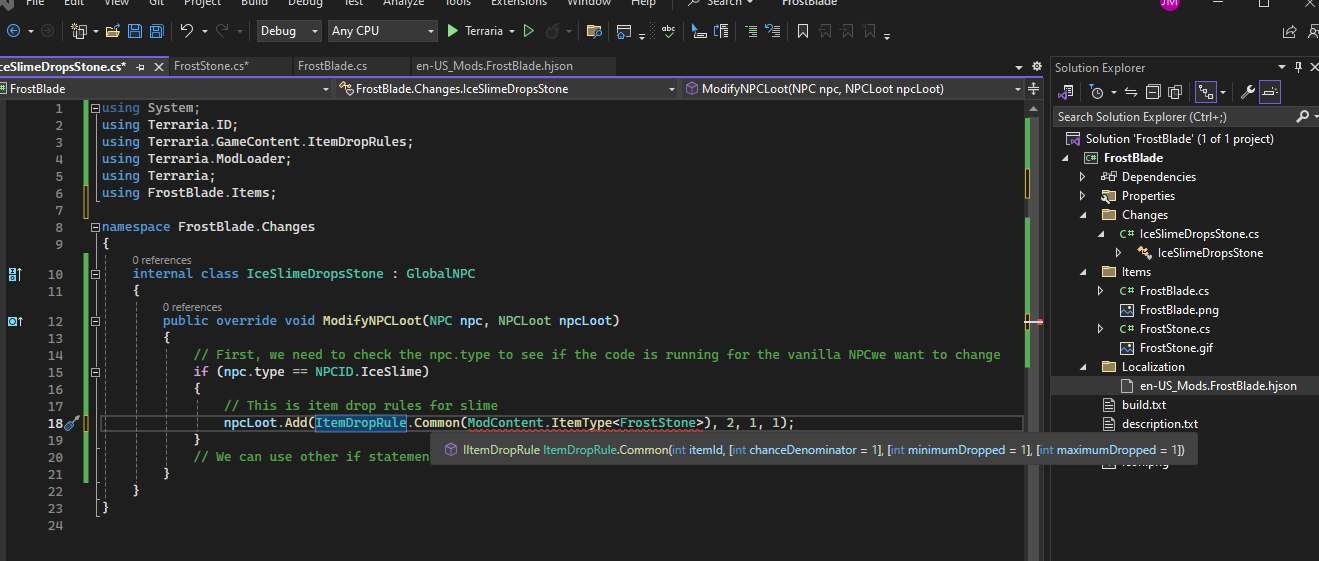Toggle auto-hide pin for Solution Explorer

point(1298,67)
